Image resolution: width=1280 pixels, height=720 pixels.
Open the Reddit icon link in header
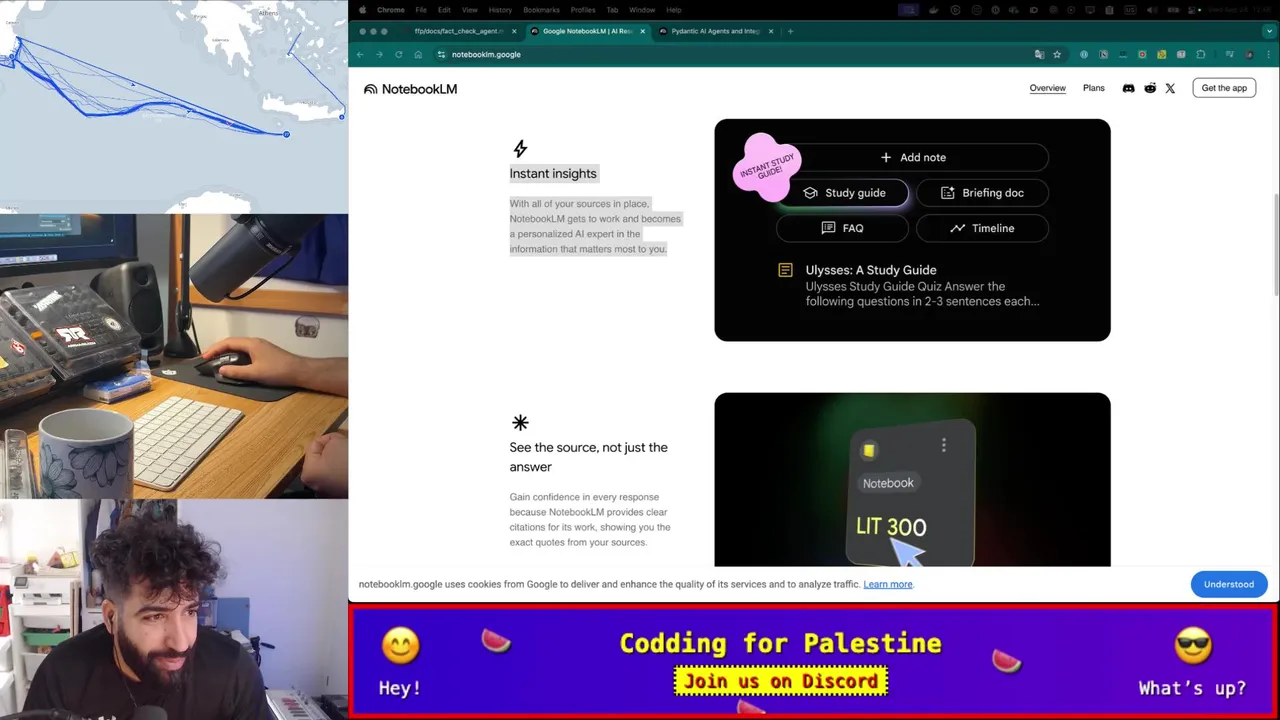[x=1150, y=88]
